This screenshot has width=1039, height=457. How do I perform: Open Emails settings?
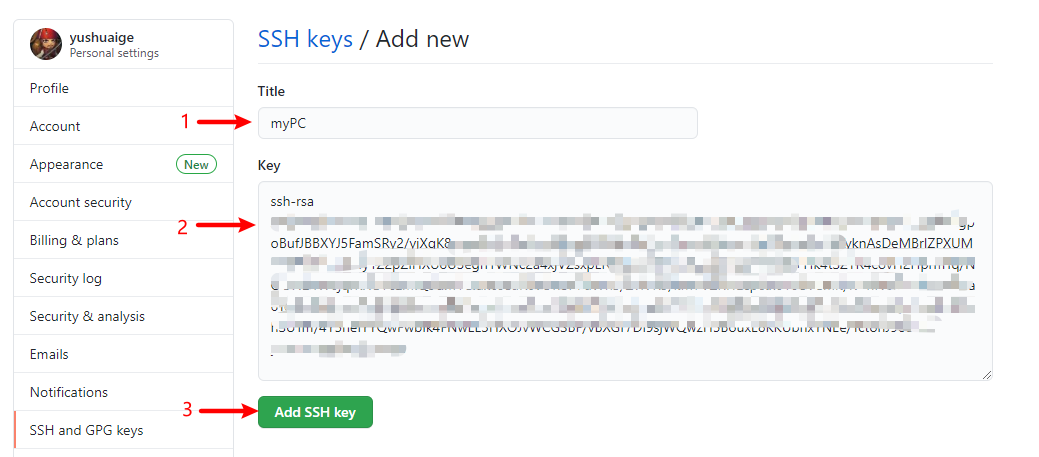123,354
